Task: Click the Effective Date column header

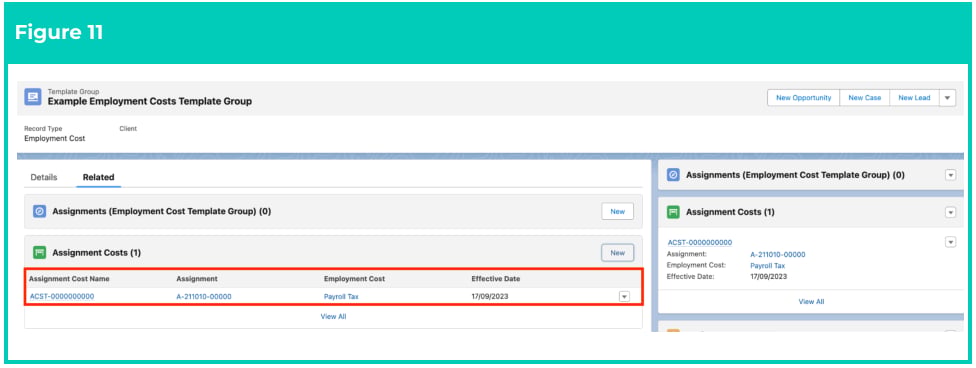Action: pos(495,278)
